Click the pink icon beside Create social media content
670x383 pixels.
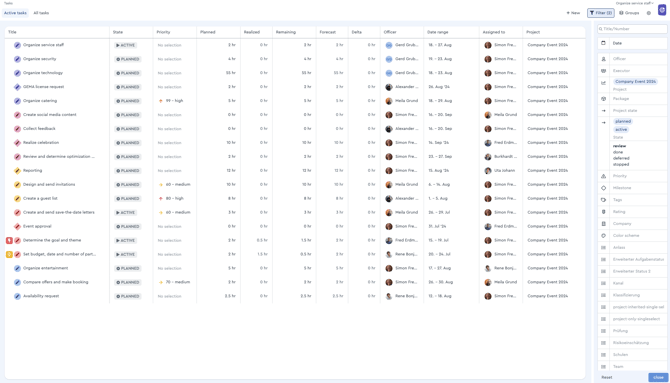[17, 115]
